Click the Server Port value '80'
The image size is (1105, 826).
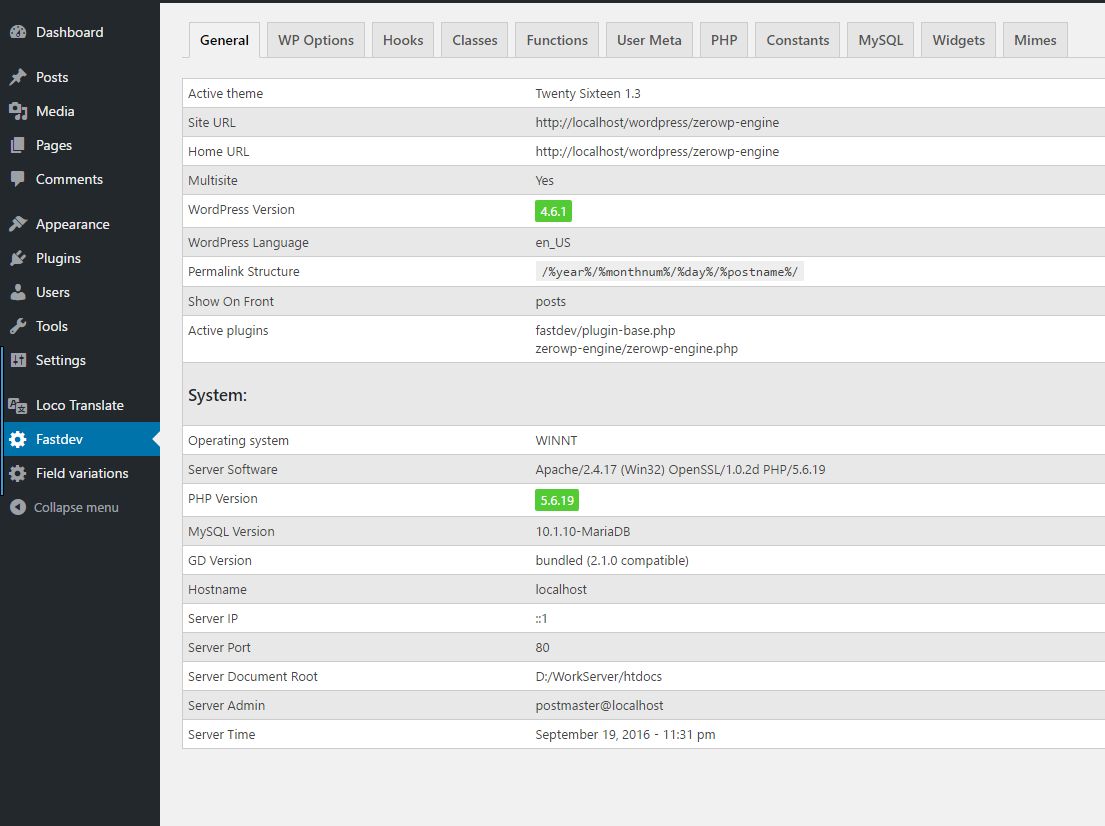pos(542,648)
